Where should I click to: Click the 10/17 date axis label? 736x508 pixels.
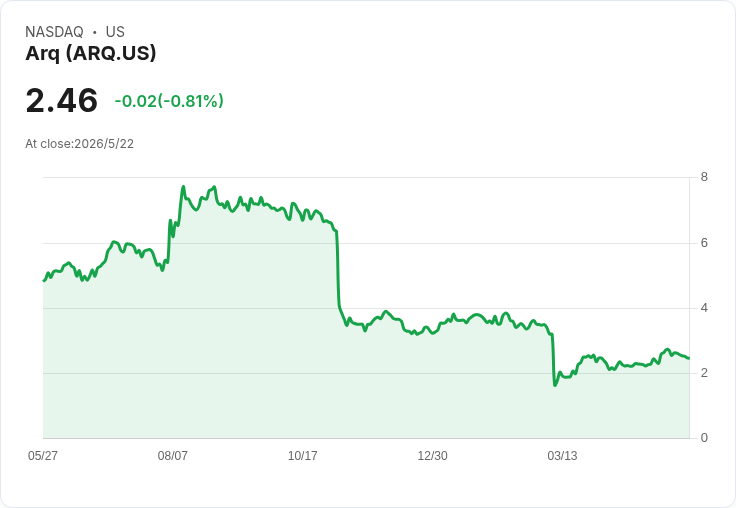(302, 455)
